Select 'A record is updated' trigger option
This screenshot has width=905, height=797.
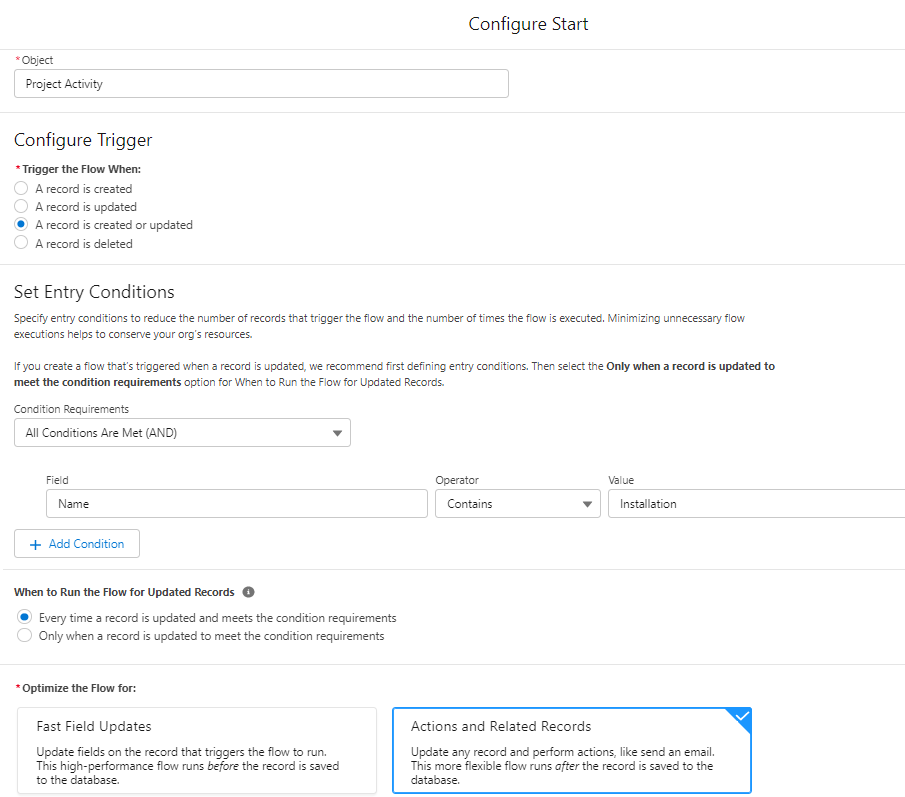pos(22,207)
